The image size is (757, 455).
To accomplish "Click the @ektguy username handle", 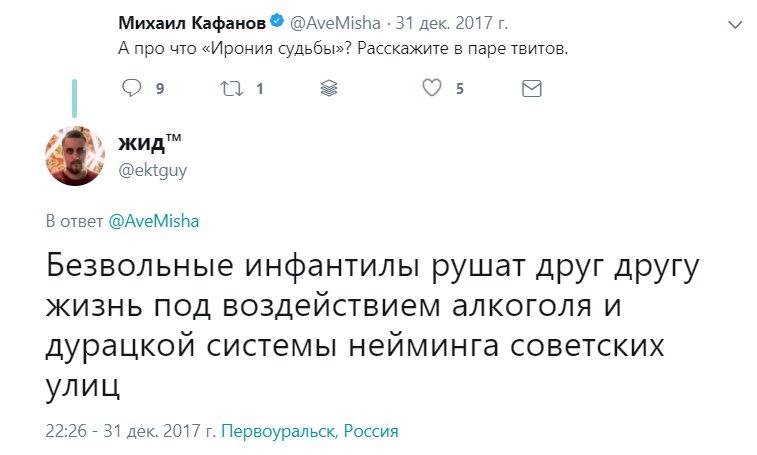I will 153,170.
